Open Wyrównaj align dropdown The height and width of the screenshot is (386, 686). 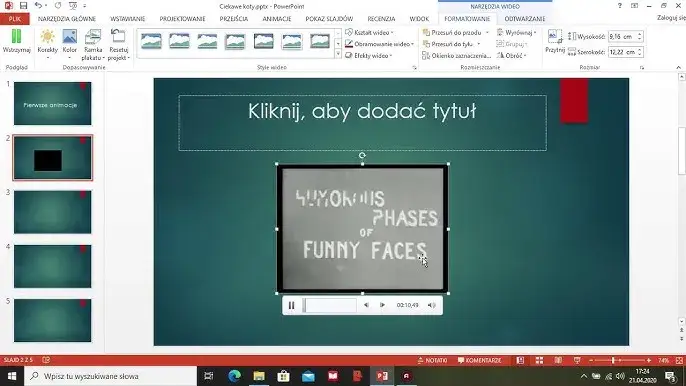[517, 32]
